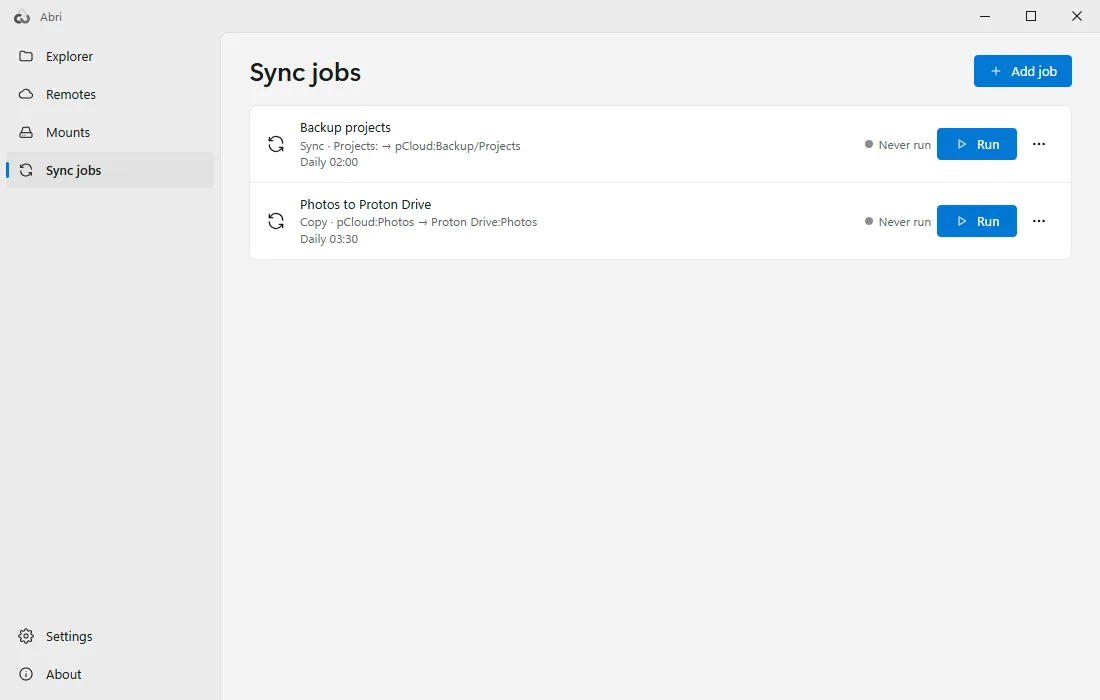The width and height of the screenshot is (1100, 700).
Task: Click the 'Daily 02:00' schedule text
Action: point(329,162)
